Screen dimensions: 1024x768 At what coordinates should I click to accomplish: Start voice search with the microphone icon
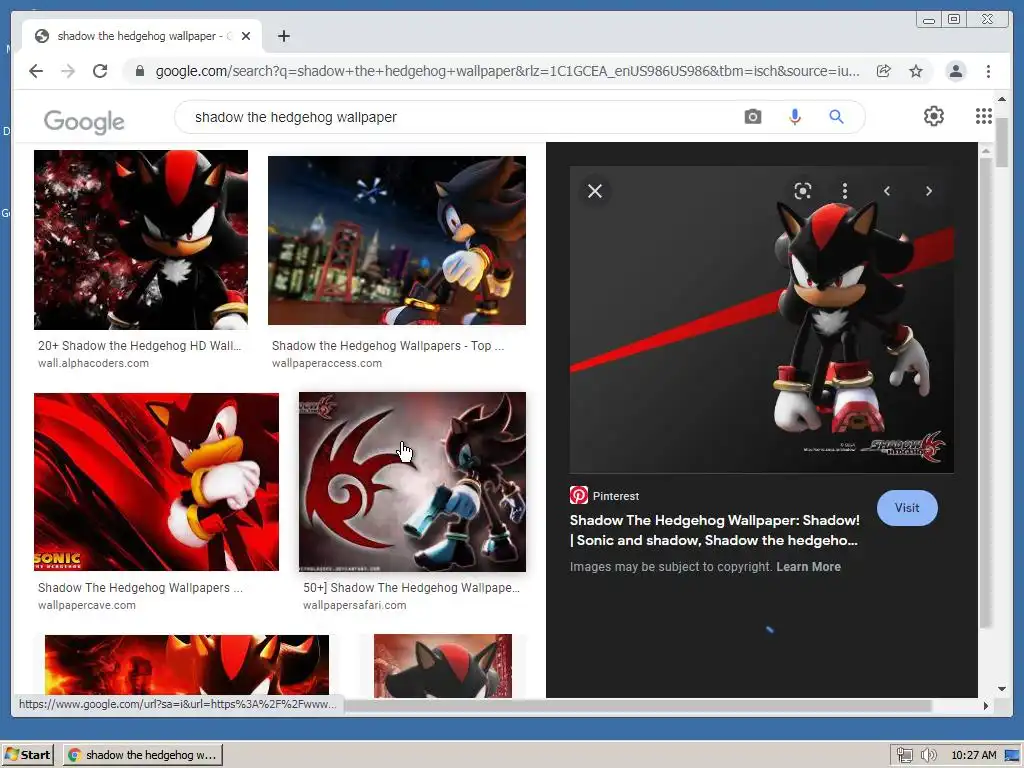click(794, 117)
